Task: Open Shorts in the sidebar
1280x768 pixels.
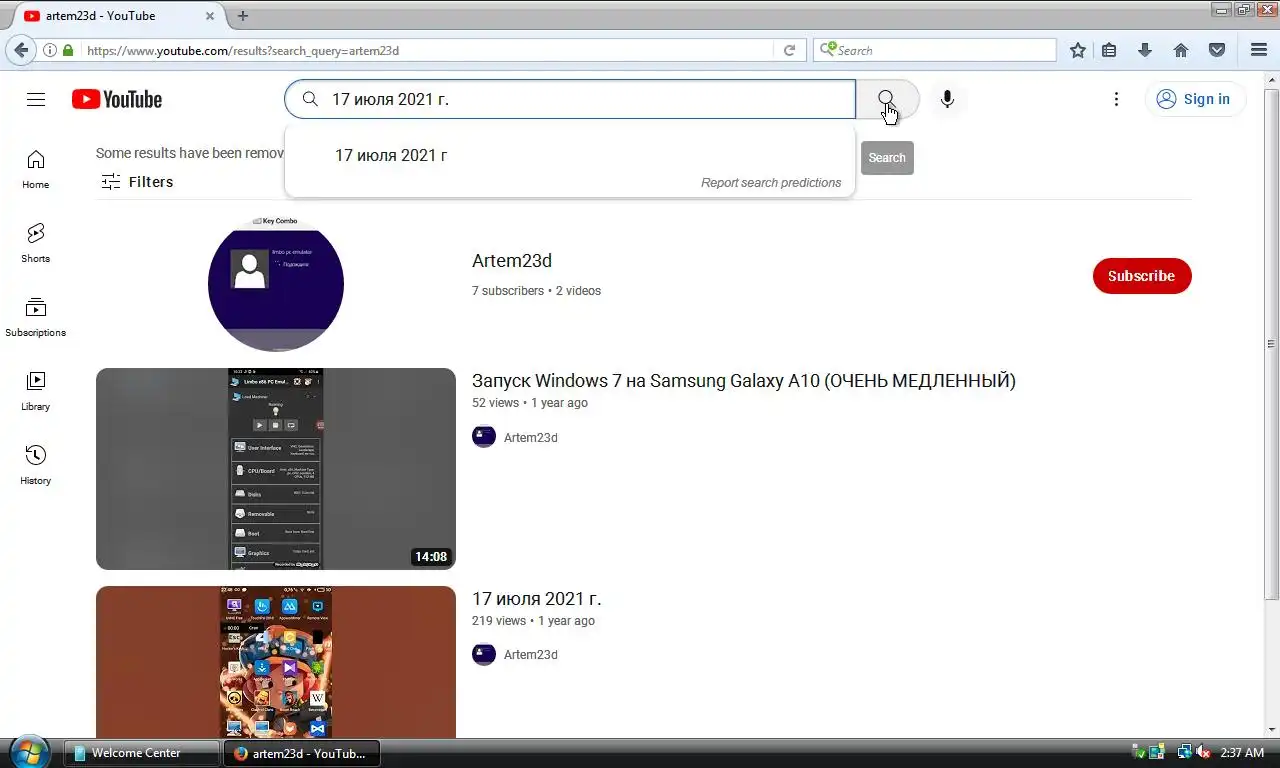Action: [35, 243]
